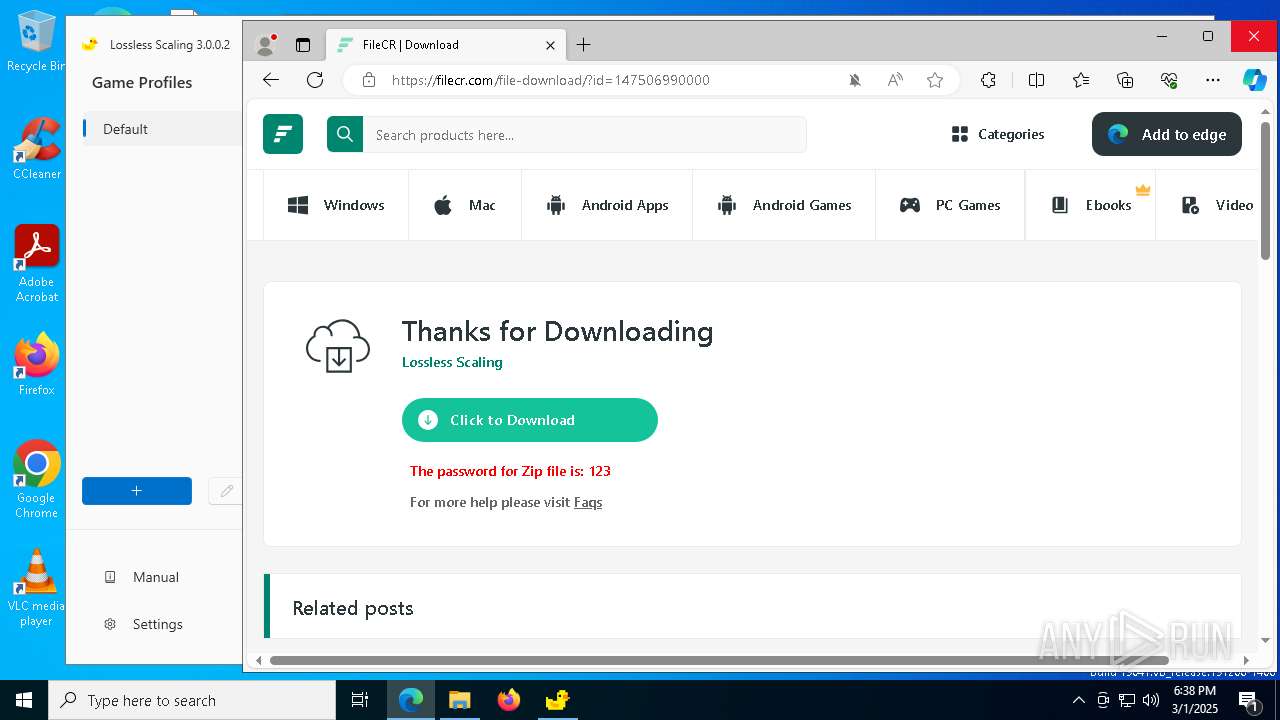1280x720 pixels.
Task: Click the pencil edit profile icon
Action: coord(226,491)
